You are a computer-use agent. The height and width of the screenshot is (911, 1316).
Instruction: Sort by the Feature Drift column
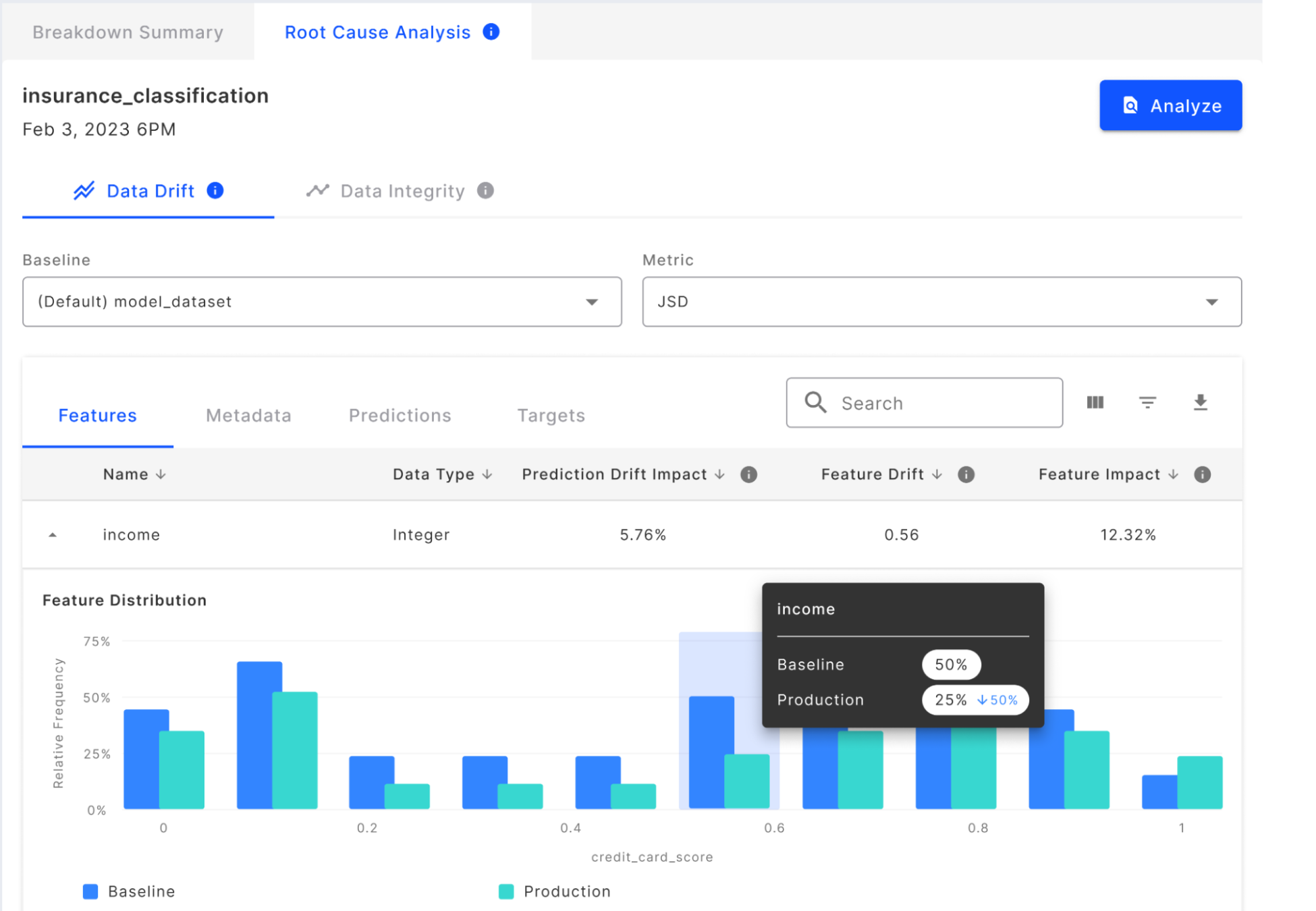pos(881,474)
